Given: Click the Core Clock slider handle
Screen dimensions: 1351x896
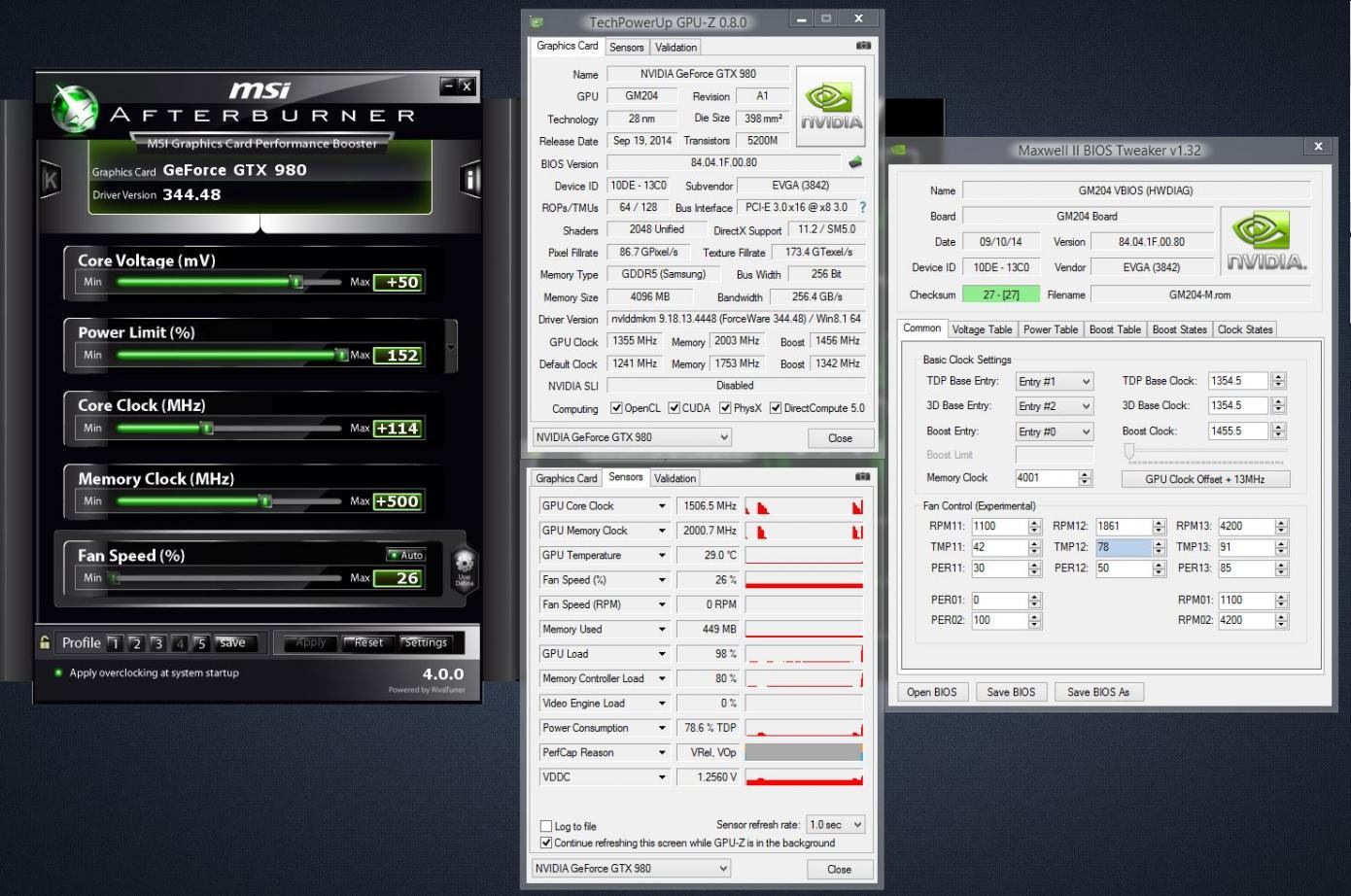Looking at the screenshot, I should click(206, 428).
